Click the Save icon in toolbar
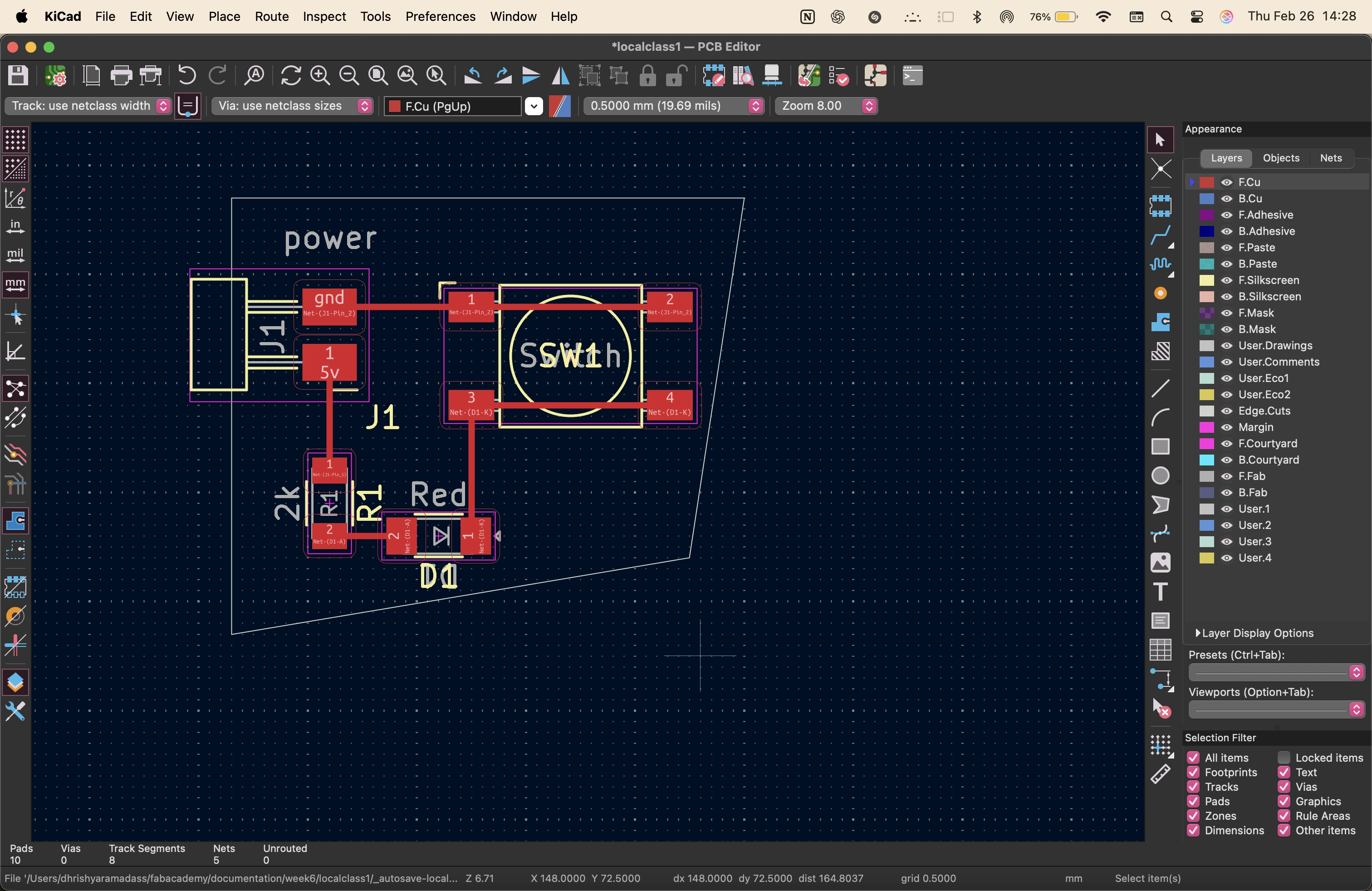 (18, 75)
